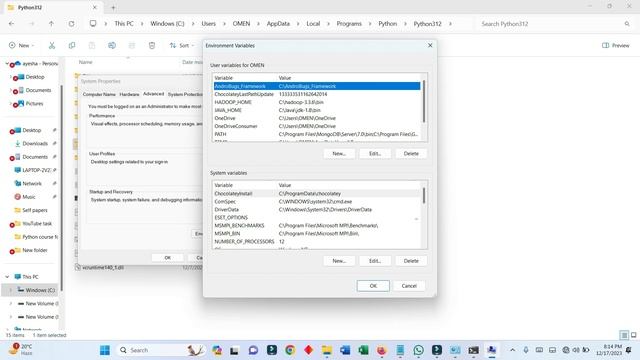This screenshot has height=360, width=640.
Task: Switch to Hardware tab in System Properties
Action: coord(129,94)
